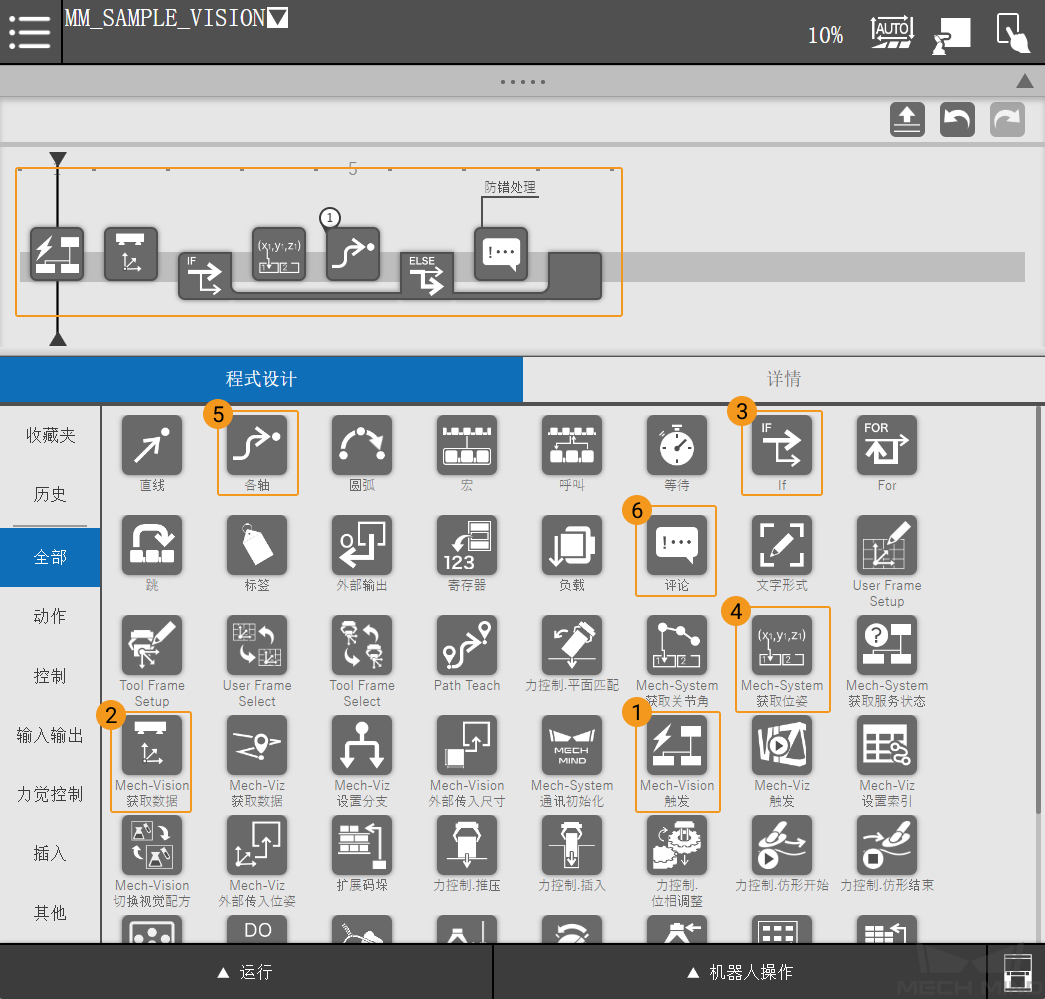Toggle the AUTO mode indicator

coord(891,32)
